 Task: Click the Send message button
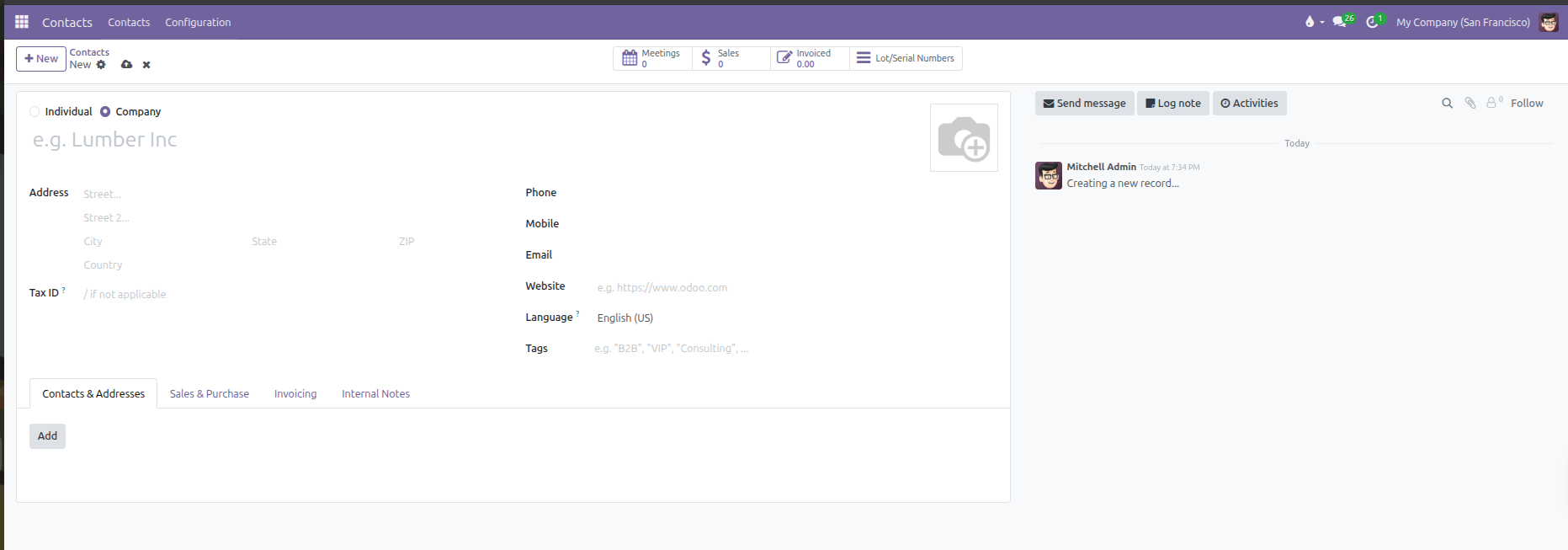point(1084,103)
